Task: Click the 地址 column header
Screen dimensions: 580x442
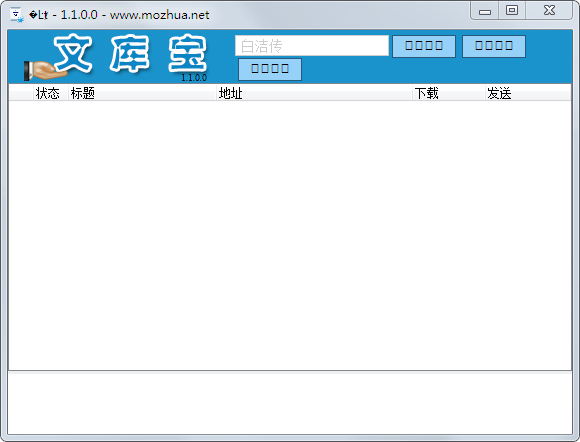Action: click(x=314, y=93)
